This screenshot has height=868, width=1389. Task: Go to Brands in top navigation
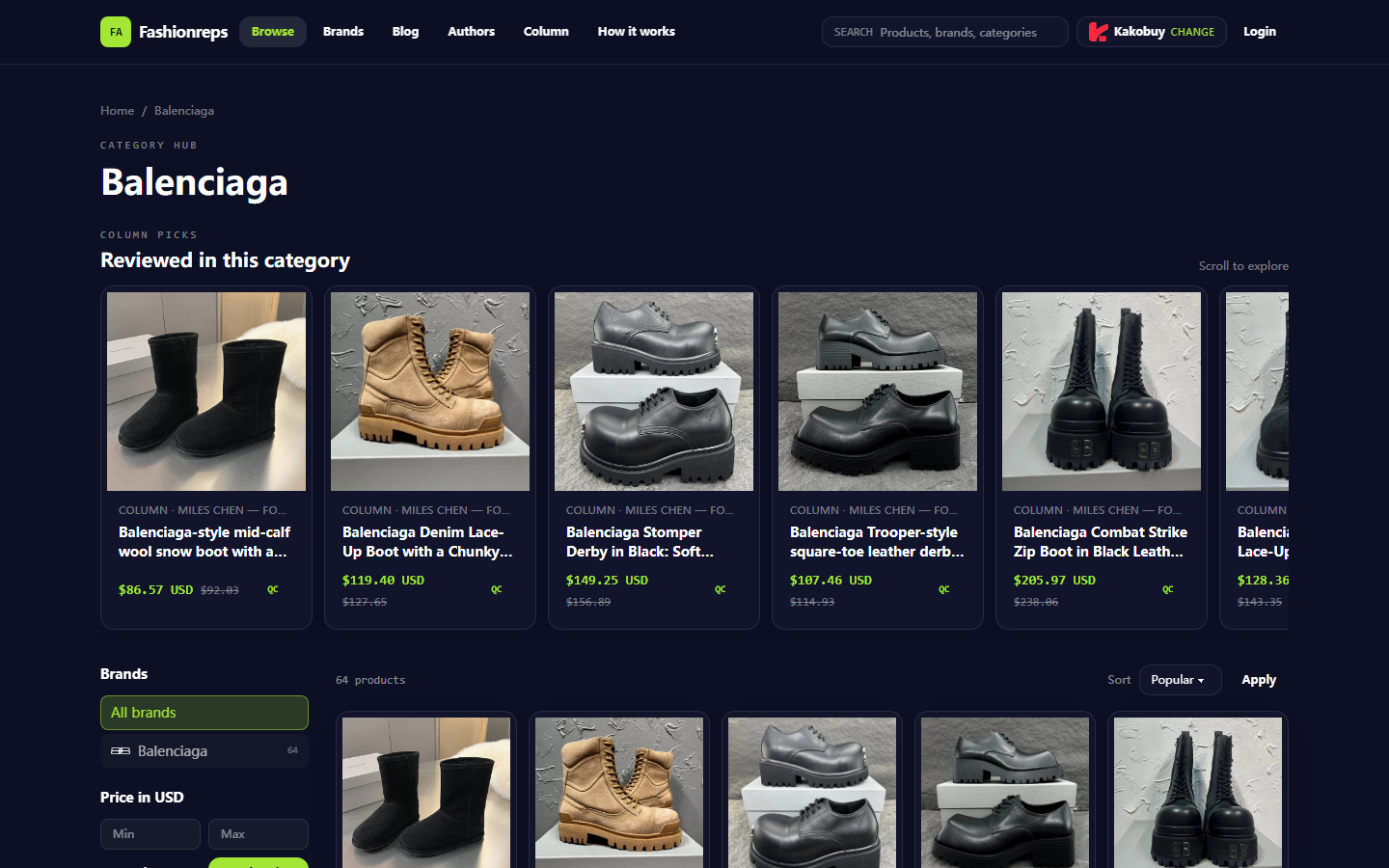[343, 32]
